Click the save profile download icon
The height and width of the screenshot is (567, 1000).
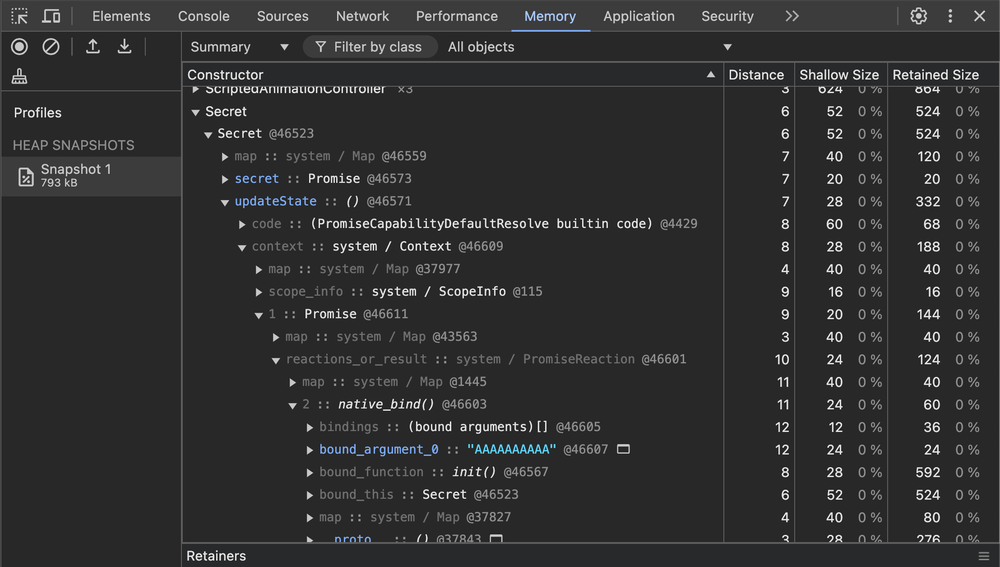[124, 47]
